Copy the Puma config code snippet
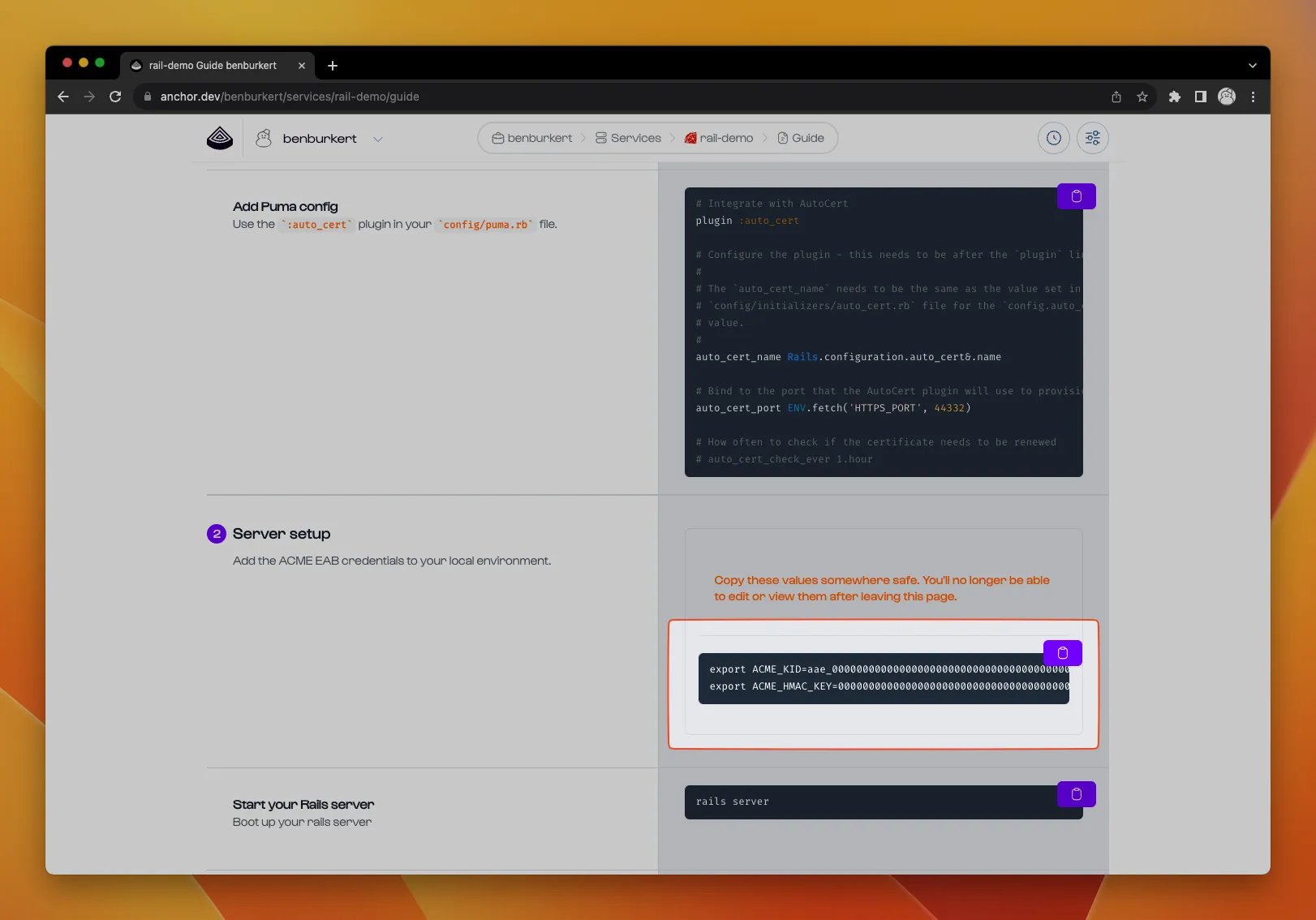The height and width of the screenshot is (920, 1316). pos(1076,196)
